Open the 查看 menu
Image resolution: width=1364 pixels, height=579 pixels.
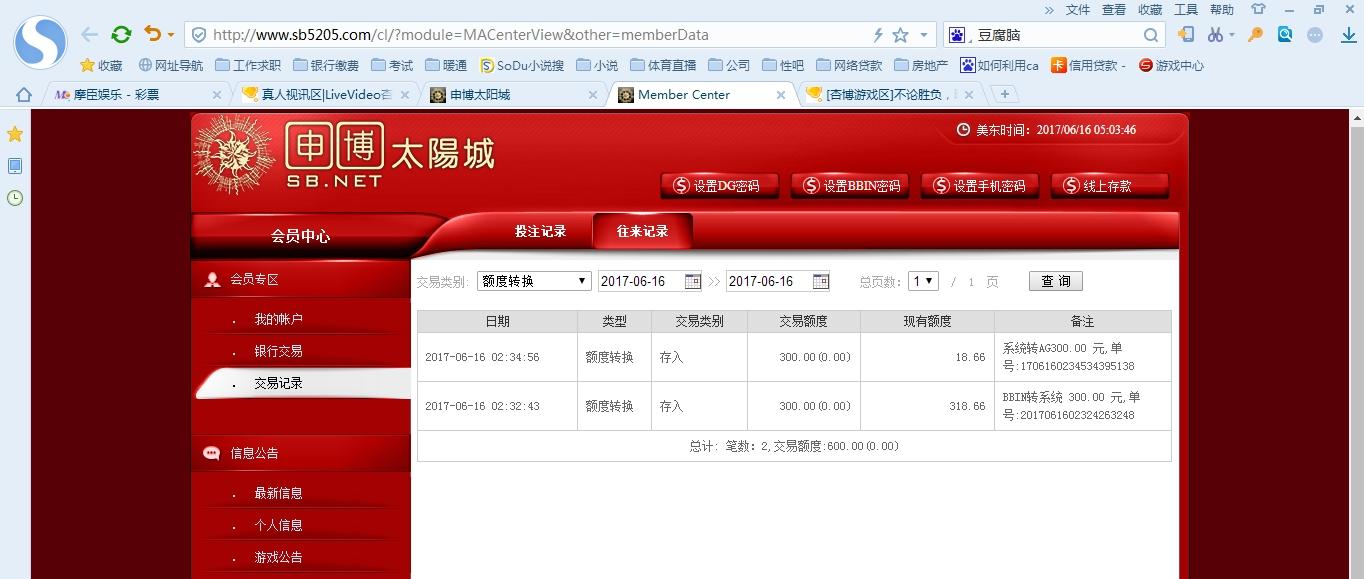(x=1114, y=9)
